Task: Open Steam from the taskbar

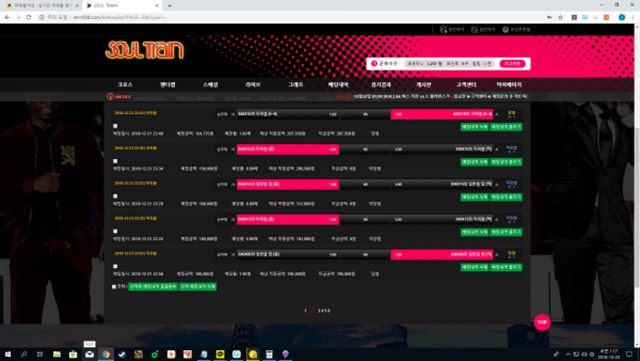Action: point(122,354)
